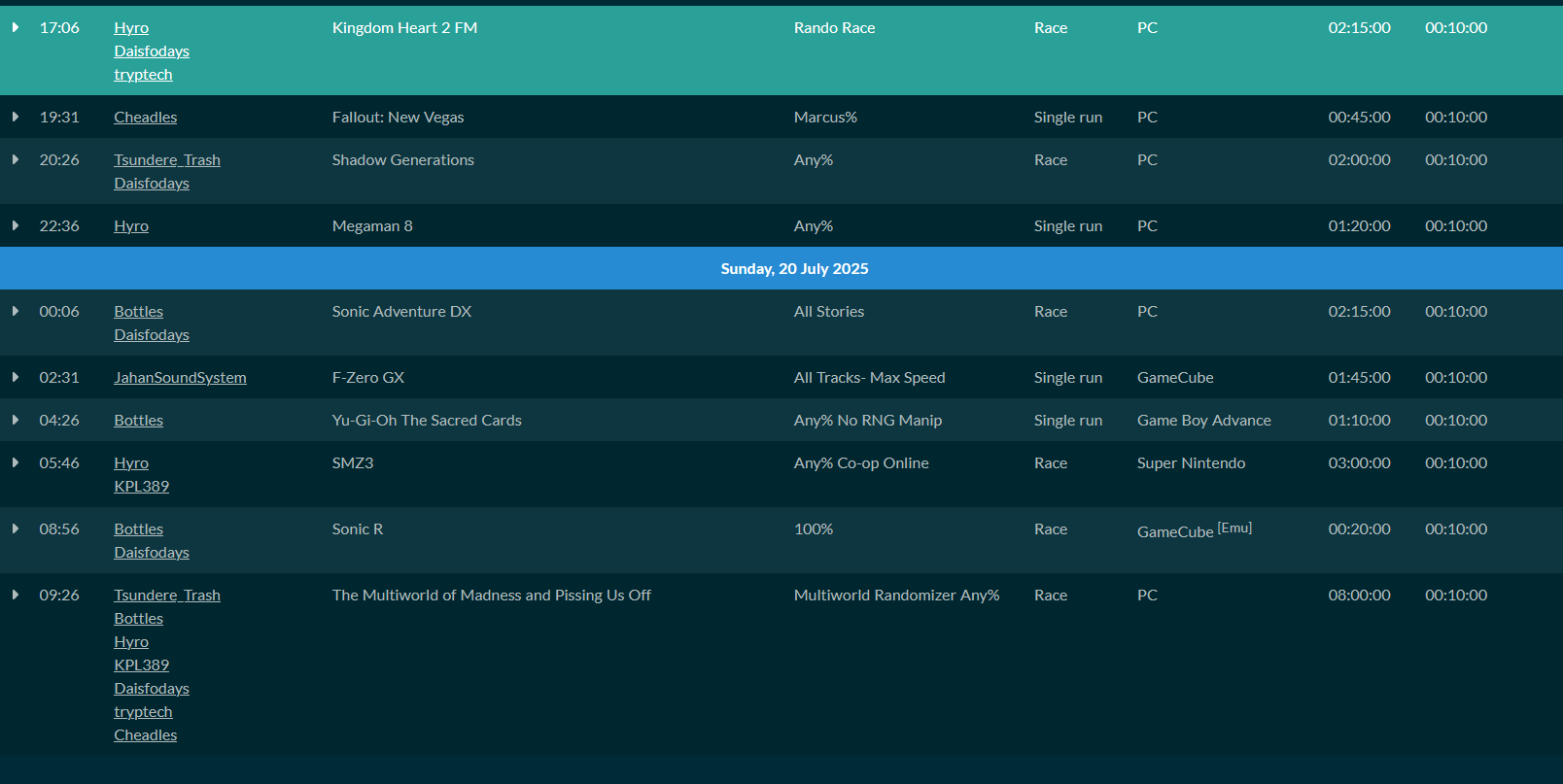
Task: Expand the 22:36 Megaman 8 row
Action: click(x=16, y=225)
